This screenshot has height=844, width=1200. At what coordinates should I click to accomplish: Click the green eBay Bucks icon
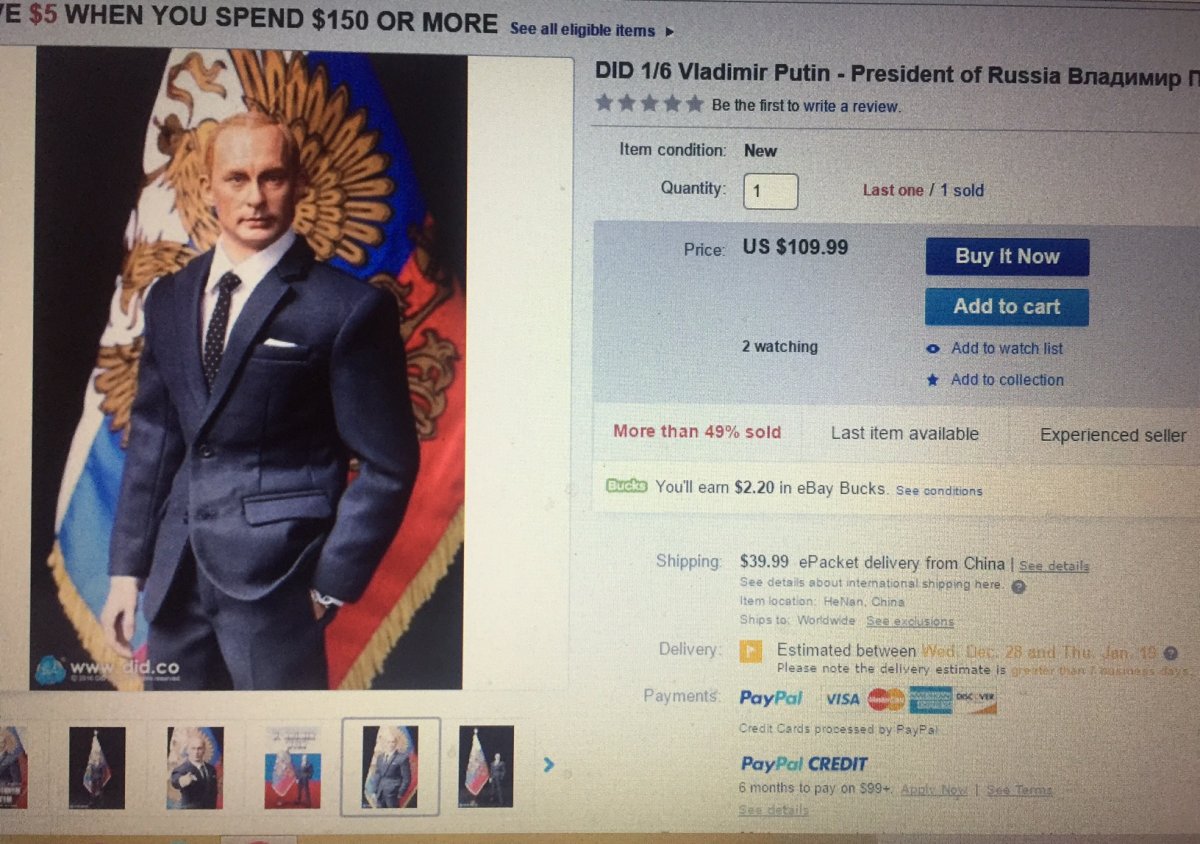click(627, 487)
